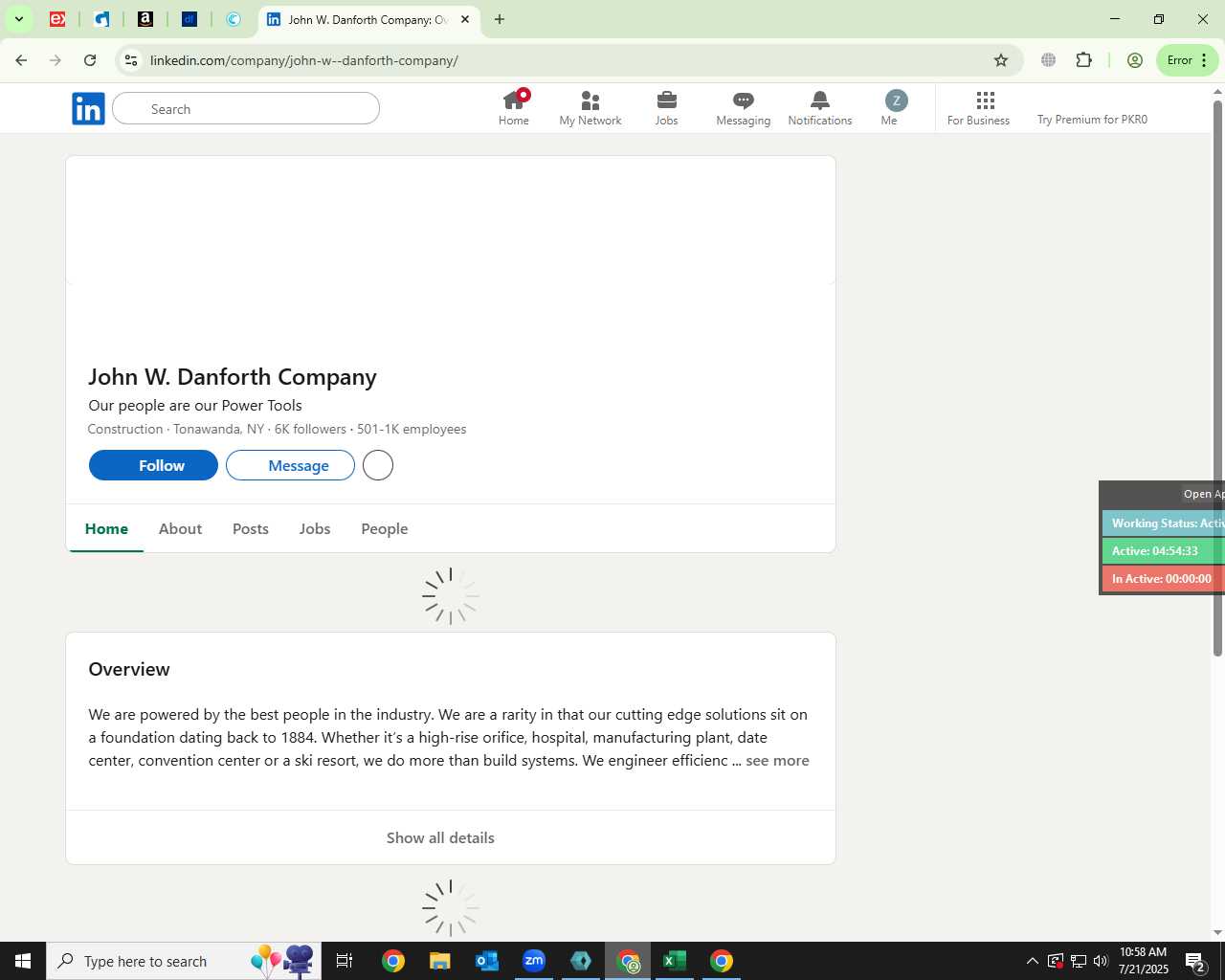The height and width of the screenshot is (980, 1225).
Task: Switch to the Amazon pinned tab
Action: coord(145,19)
